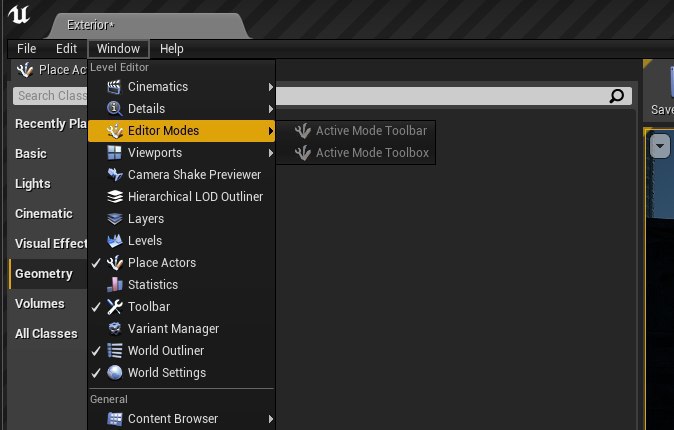Screen dimensions: 674x430
Task: Toggle the Toolbar checkmark off
Action: (96, 307)
